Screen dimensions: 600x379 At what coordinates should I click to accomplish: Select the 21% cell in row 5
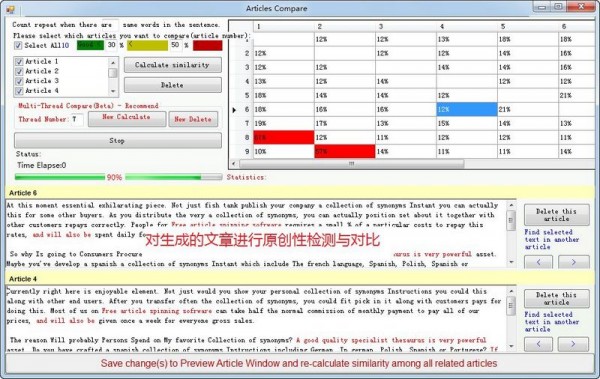tap(577, 95)
